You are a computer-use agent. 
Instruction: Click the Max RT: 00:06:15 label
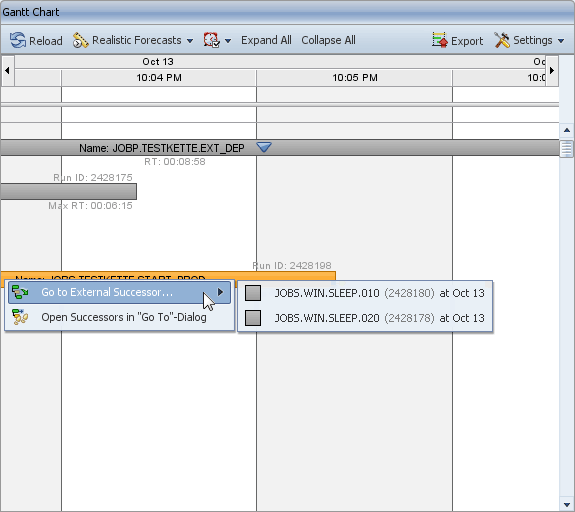pyautogui.click(x=90, y=206)
